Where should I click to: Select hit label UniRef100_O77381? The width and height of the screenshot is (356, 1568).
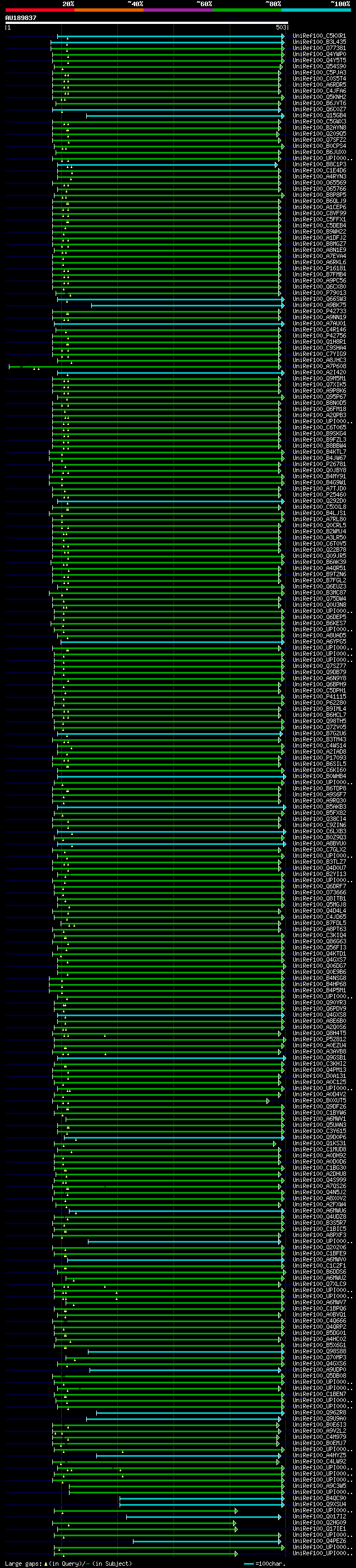[x=319, y=48]
